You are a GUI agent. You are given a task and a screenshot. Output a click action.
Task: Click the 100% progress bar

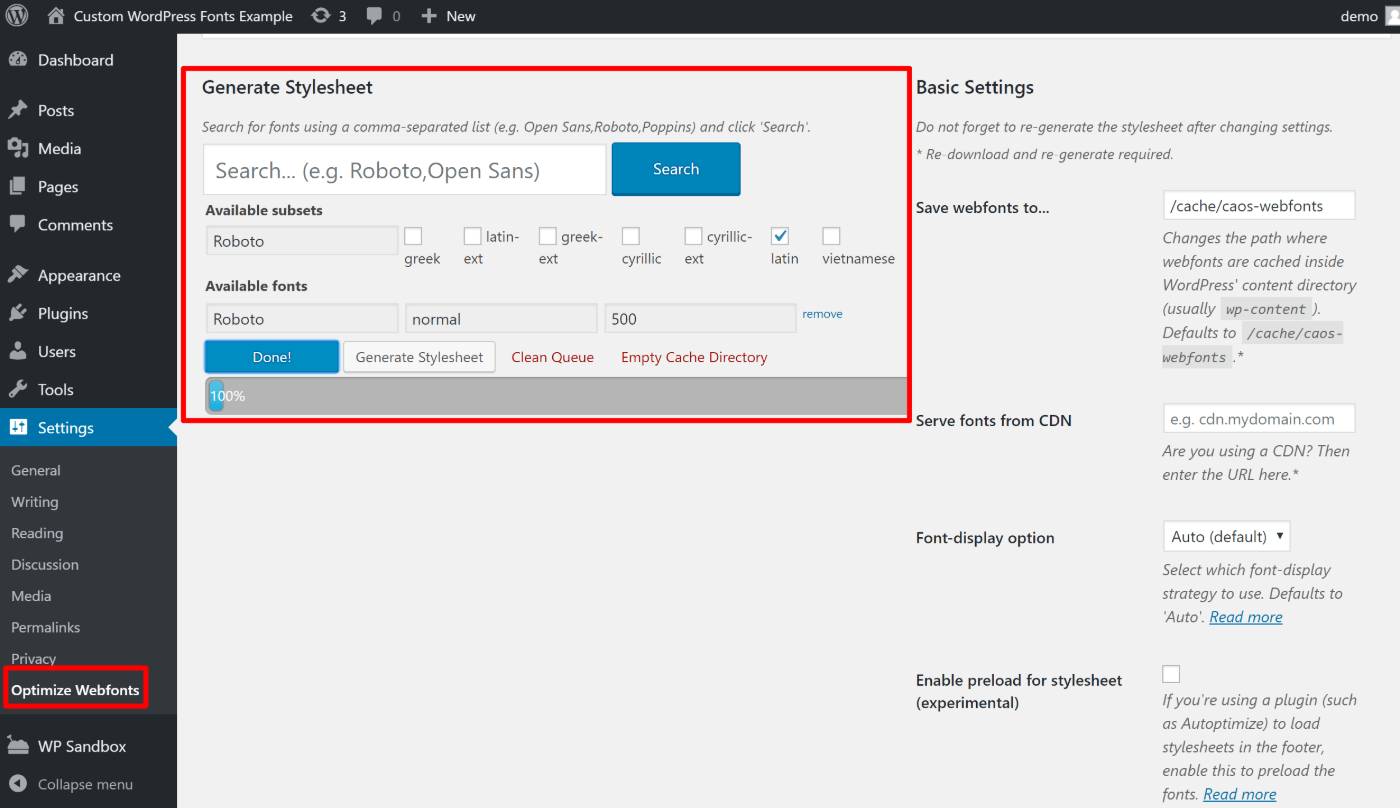[555, 395]
